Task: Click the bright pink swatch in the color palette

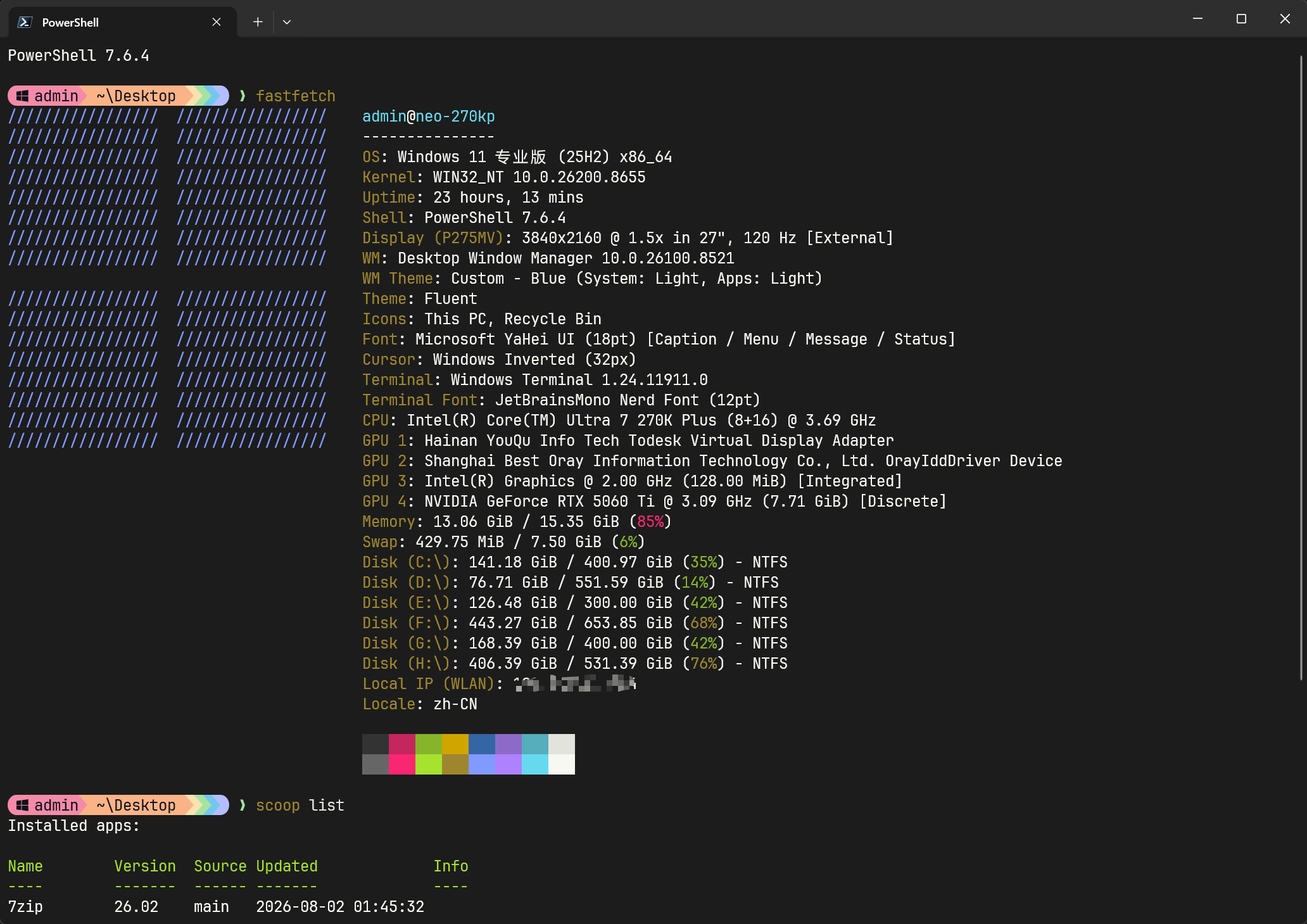Action: [x=402, y=764]
